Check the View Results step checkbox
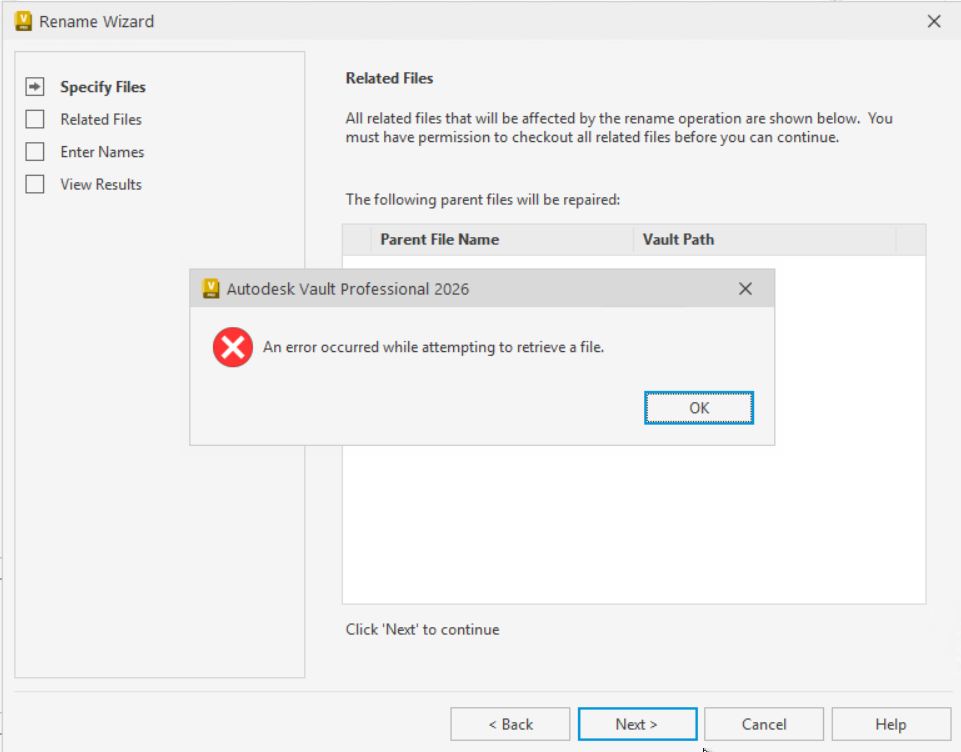 tap(35, 183)
